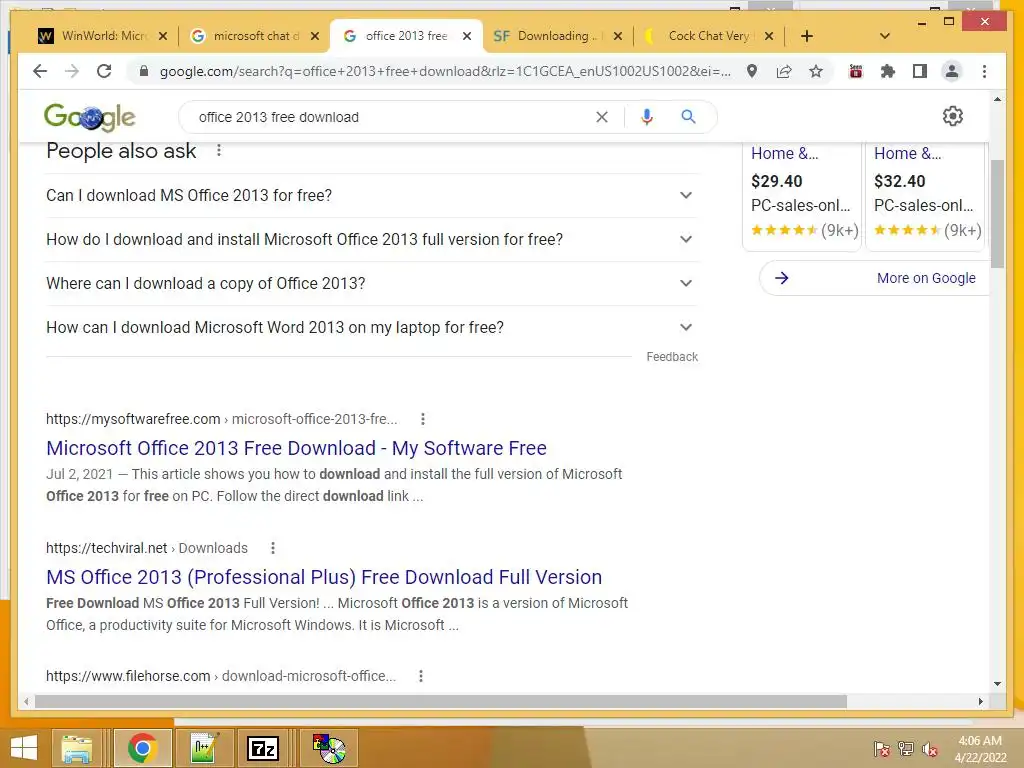1024x768 pixels.
Task: Click the browser forward arrow
Action: coord(72,71)
